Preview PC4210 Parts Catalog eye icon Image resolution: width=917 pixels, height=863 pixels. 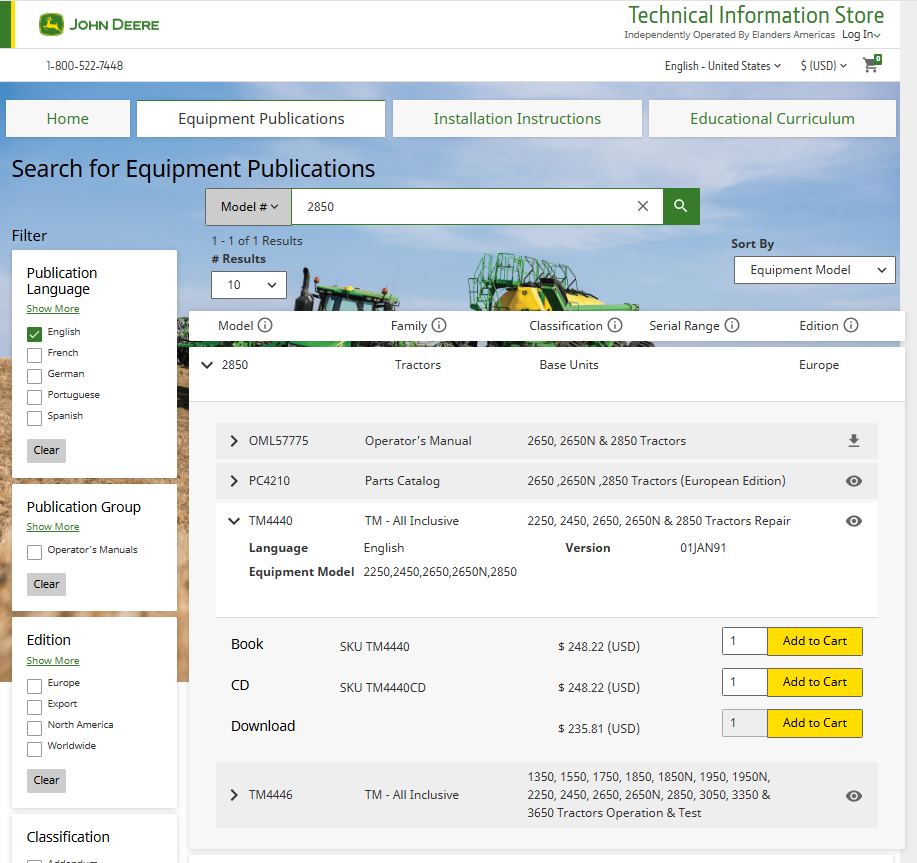854,481
